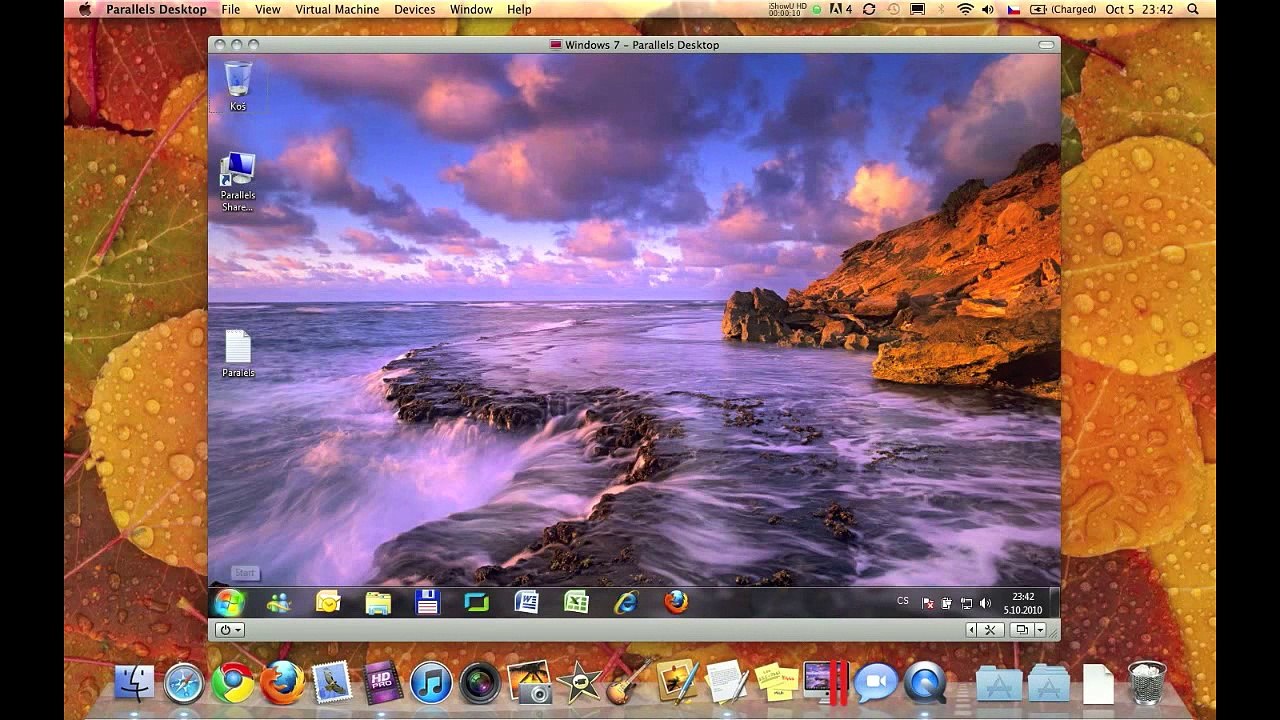1280x720 pixels.
Task: Click the Mac volume menu icon
Action: point(988,9)
